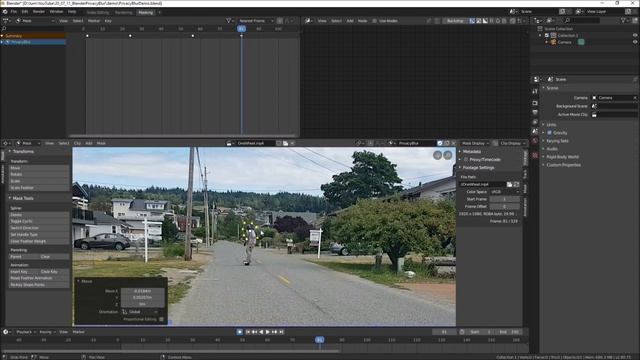Toggle Collection visibility eye in outliner
This screenshot has height=360, width=640.
click(635, 36)
